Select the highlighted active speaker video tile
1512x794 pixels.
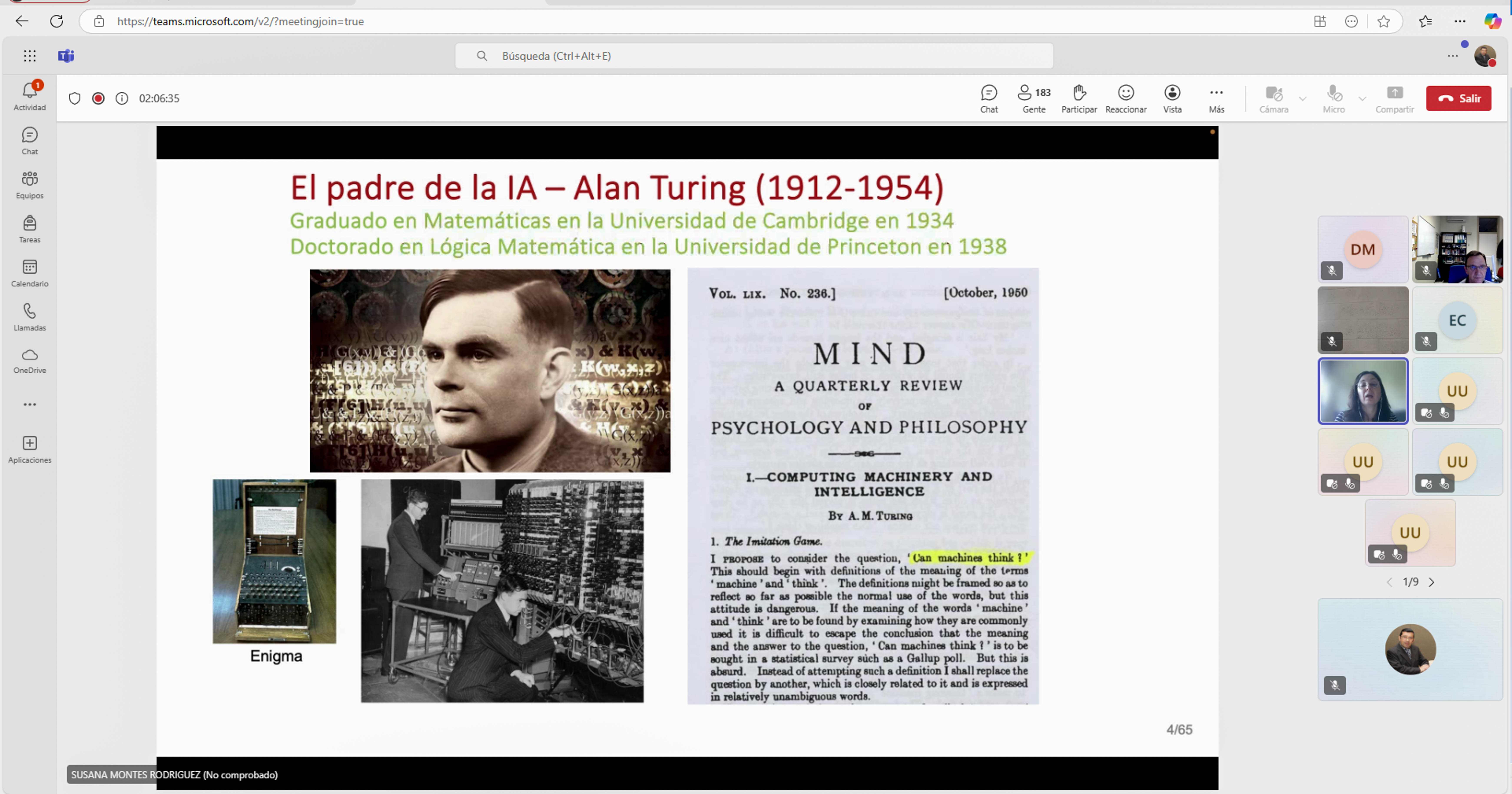[1363, 391]
